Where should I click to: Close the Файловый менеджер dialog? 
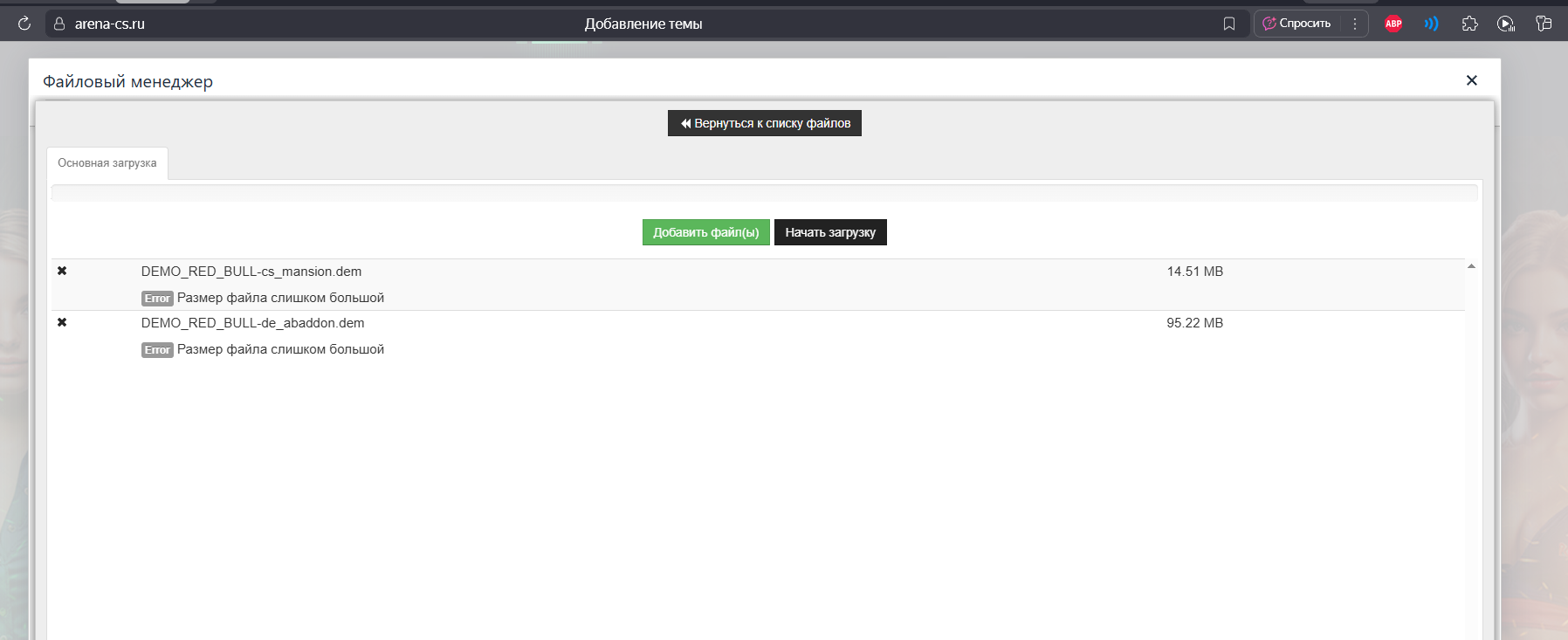point(1471,80)
